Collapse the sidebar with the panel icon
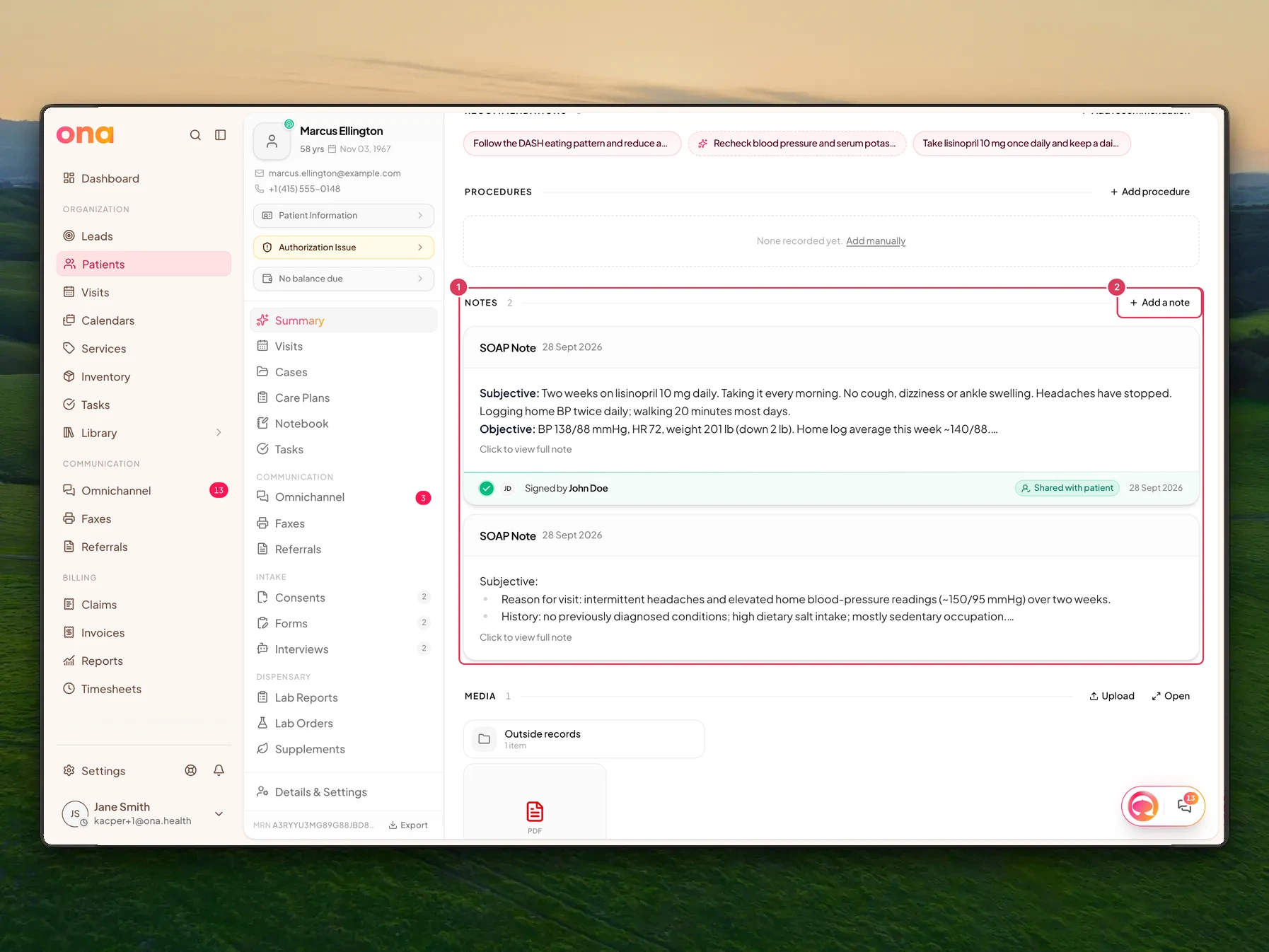The width and height of the screenshot is (1269, 952). [x=221, y=135]
